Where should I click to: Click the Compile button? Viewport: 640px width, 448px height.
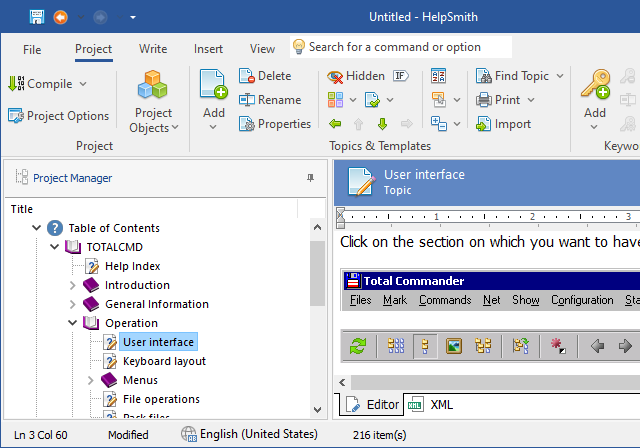(40, 84)
